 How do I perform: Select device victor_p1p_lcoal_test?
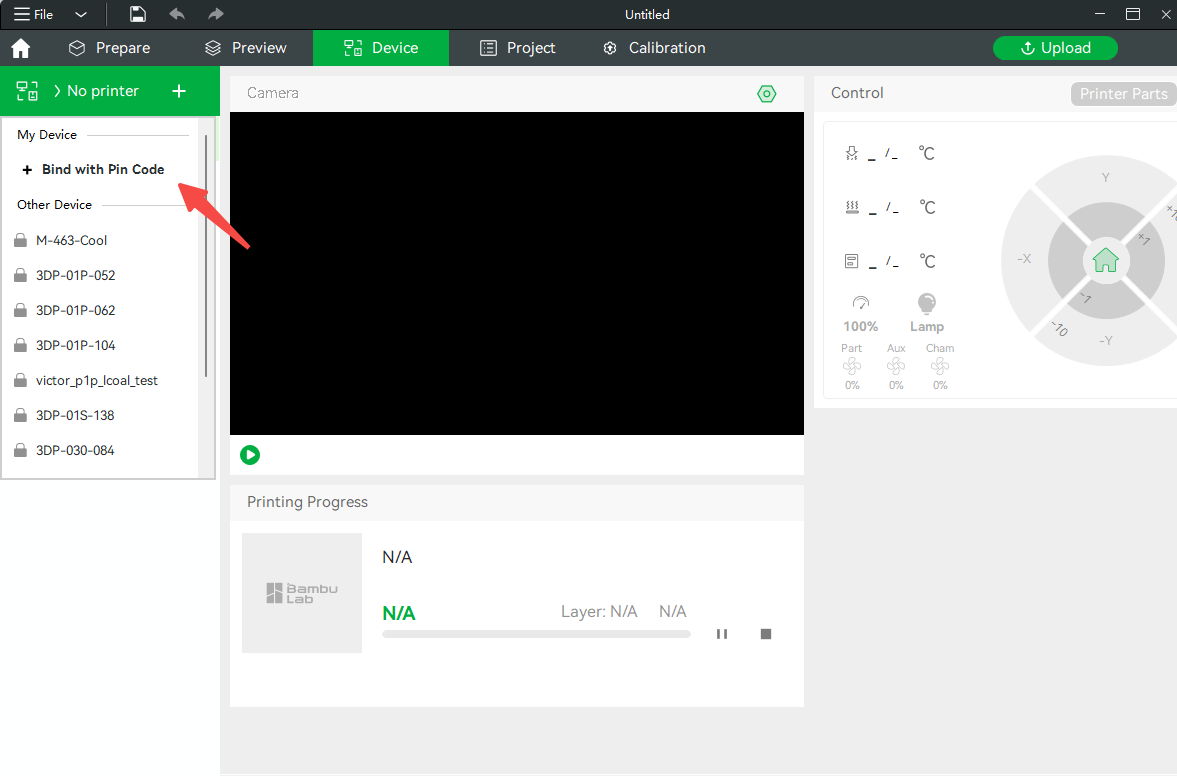97,380
